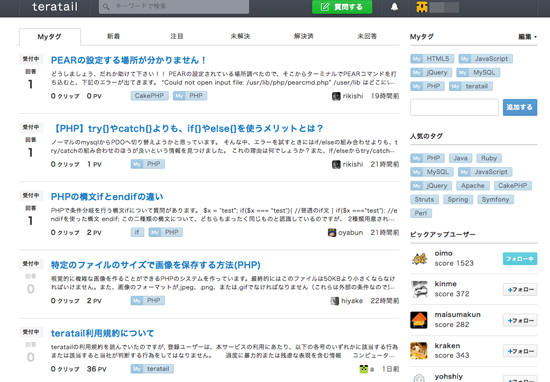Switch to 未解決 tab

pyautogui.click(x=240, y=36)
